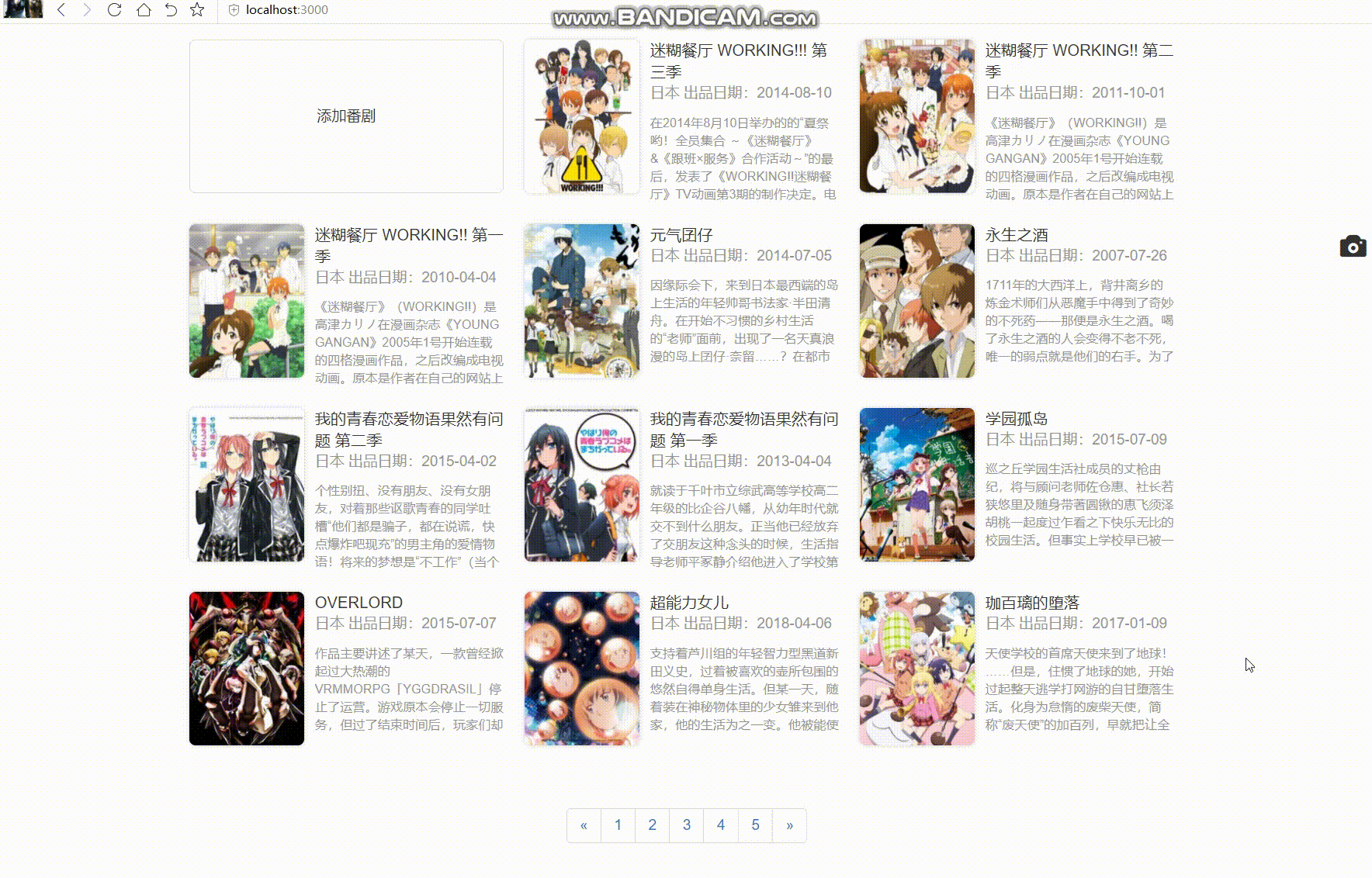Click date text 2014-08-10
Screen dimensions: 1372x878
click(x=794, y=93)
